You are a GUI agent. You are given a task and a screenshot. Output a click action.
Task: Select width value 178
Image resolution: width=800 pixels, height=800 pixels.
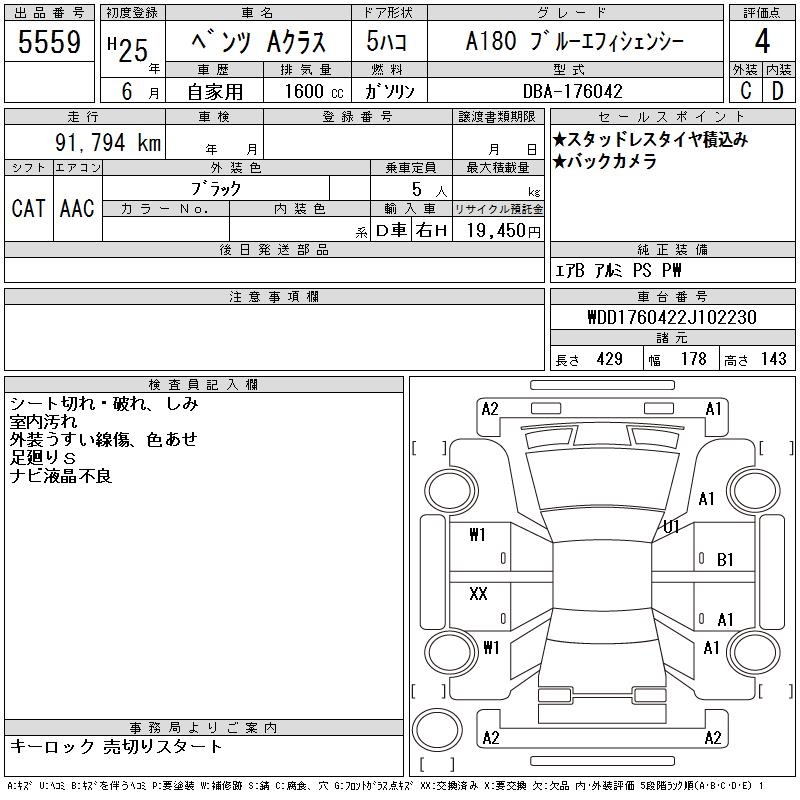[693, 359]
